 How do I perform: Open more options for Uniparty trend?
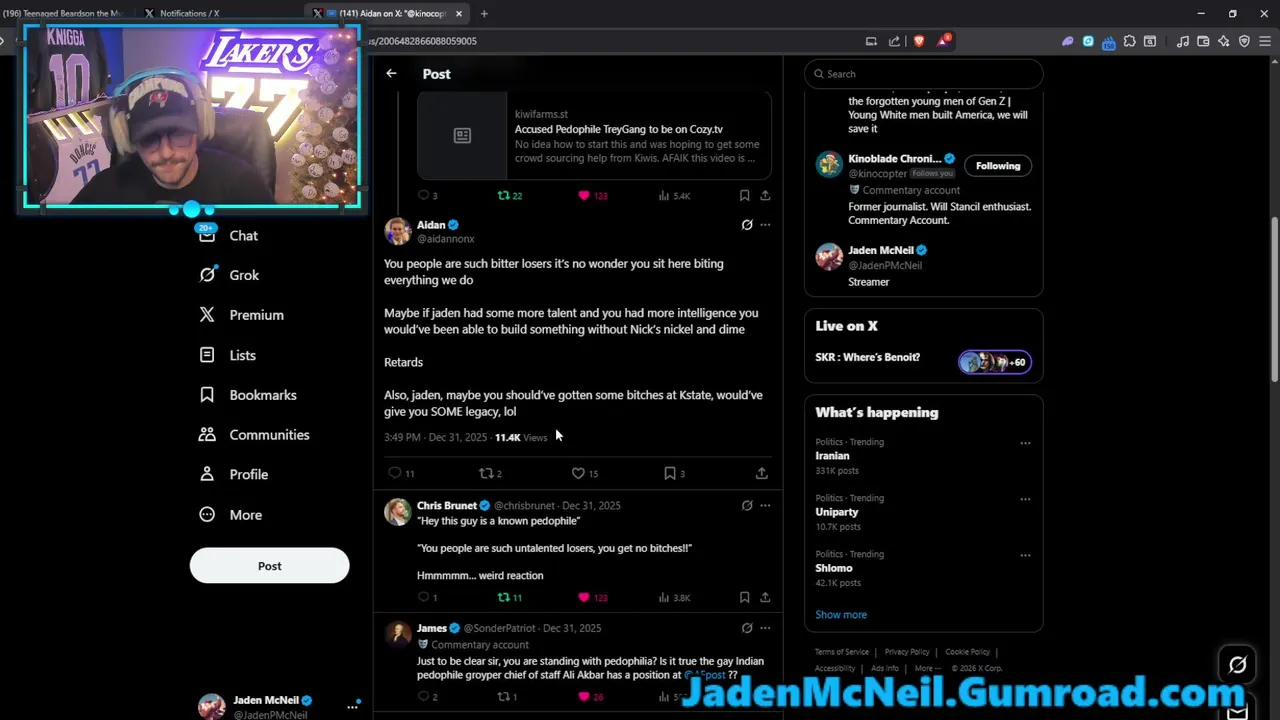coord(1025,498)
